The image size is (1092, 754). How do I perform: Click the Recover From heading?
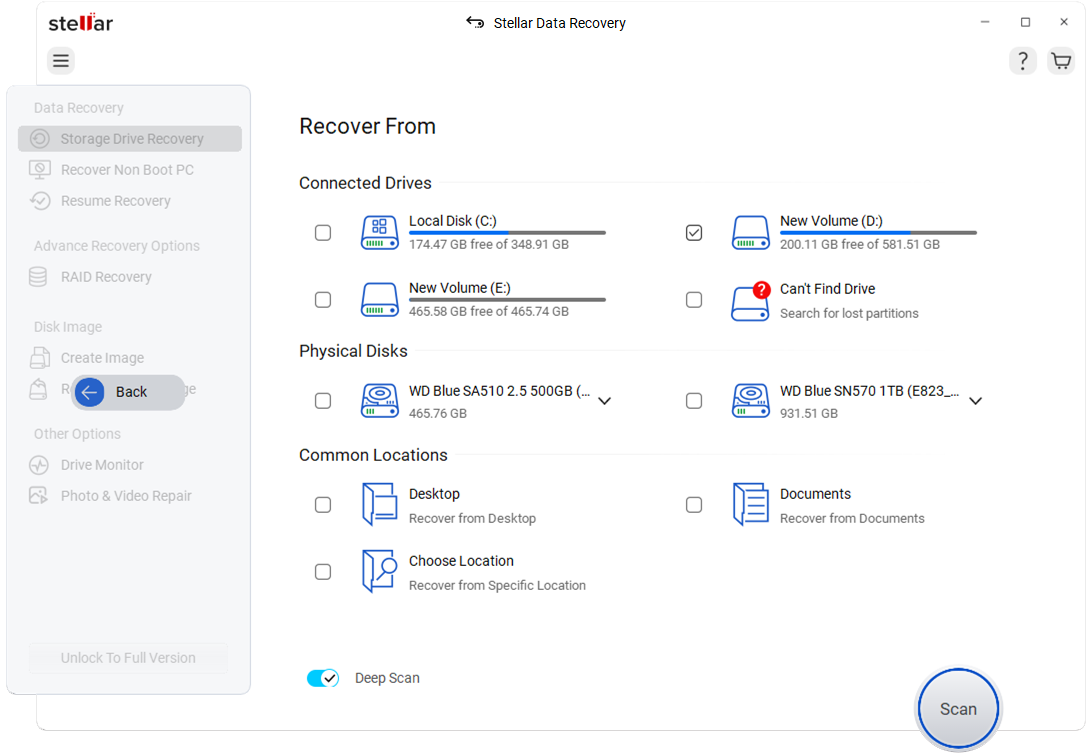[368, 126]
